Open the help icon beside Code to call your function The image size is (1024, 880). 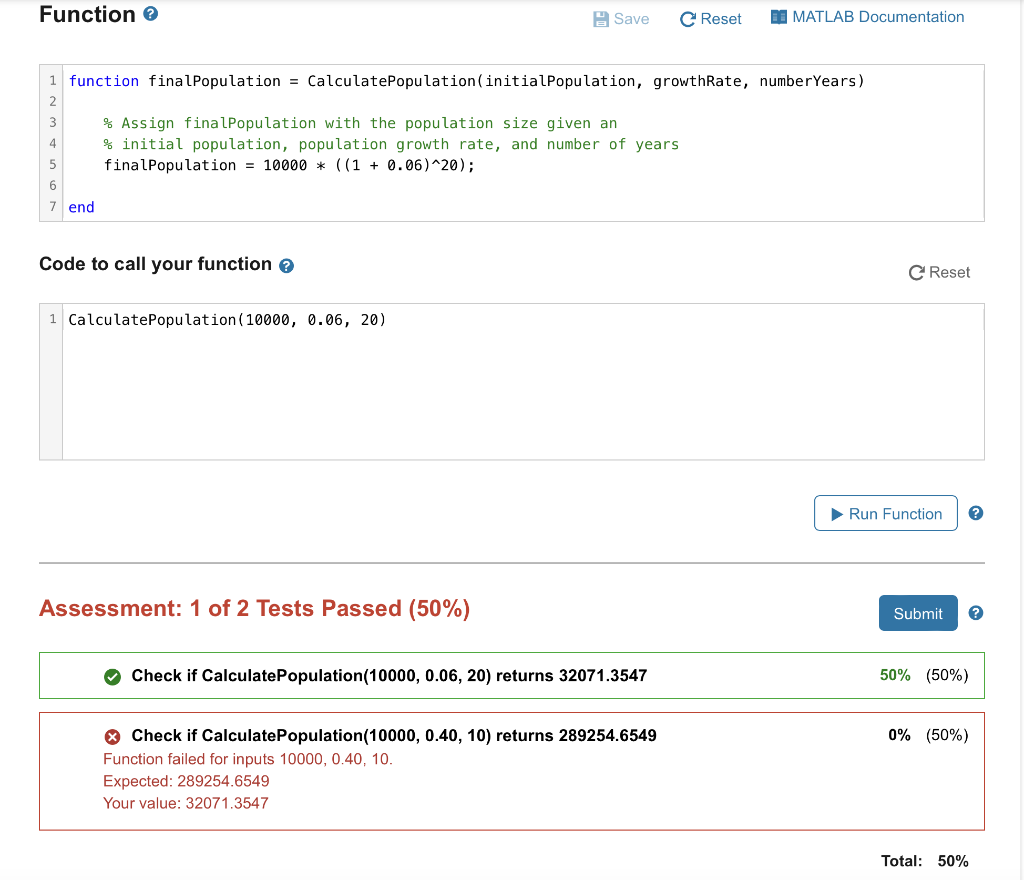(286, 266)
